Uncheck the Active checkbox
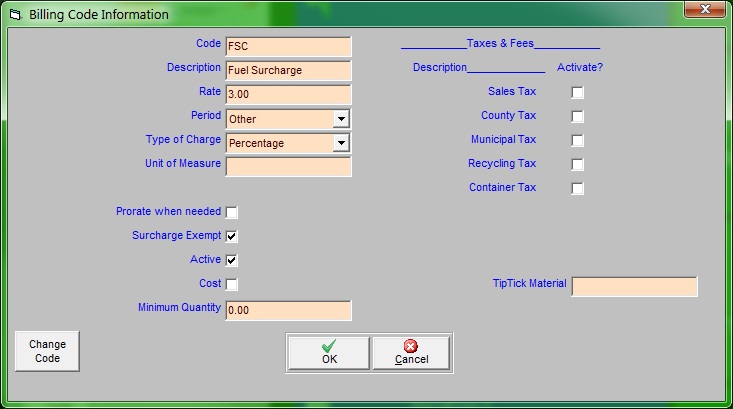The height and width of the screenshot is (409, 733). click(x=231, y=260)
